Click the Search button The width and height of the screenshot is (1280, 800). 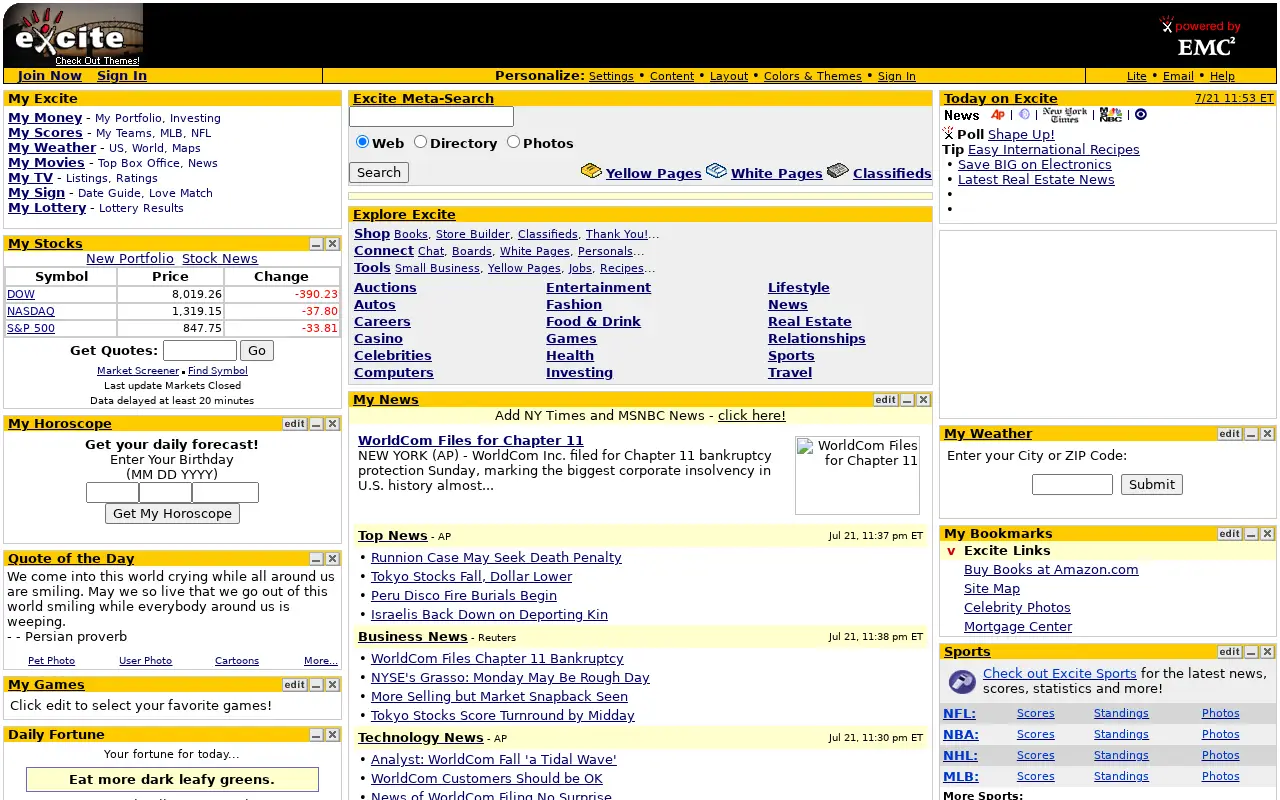(379, 172)
